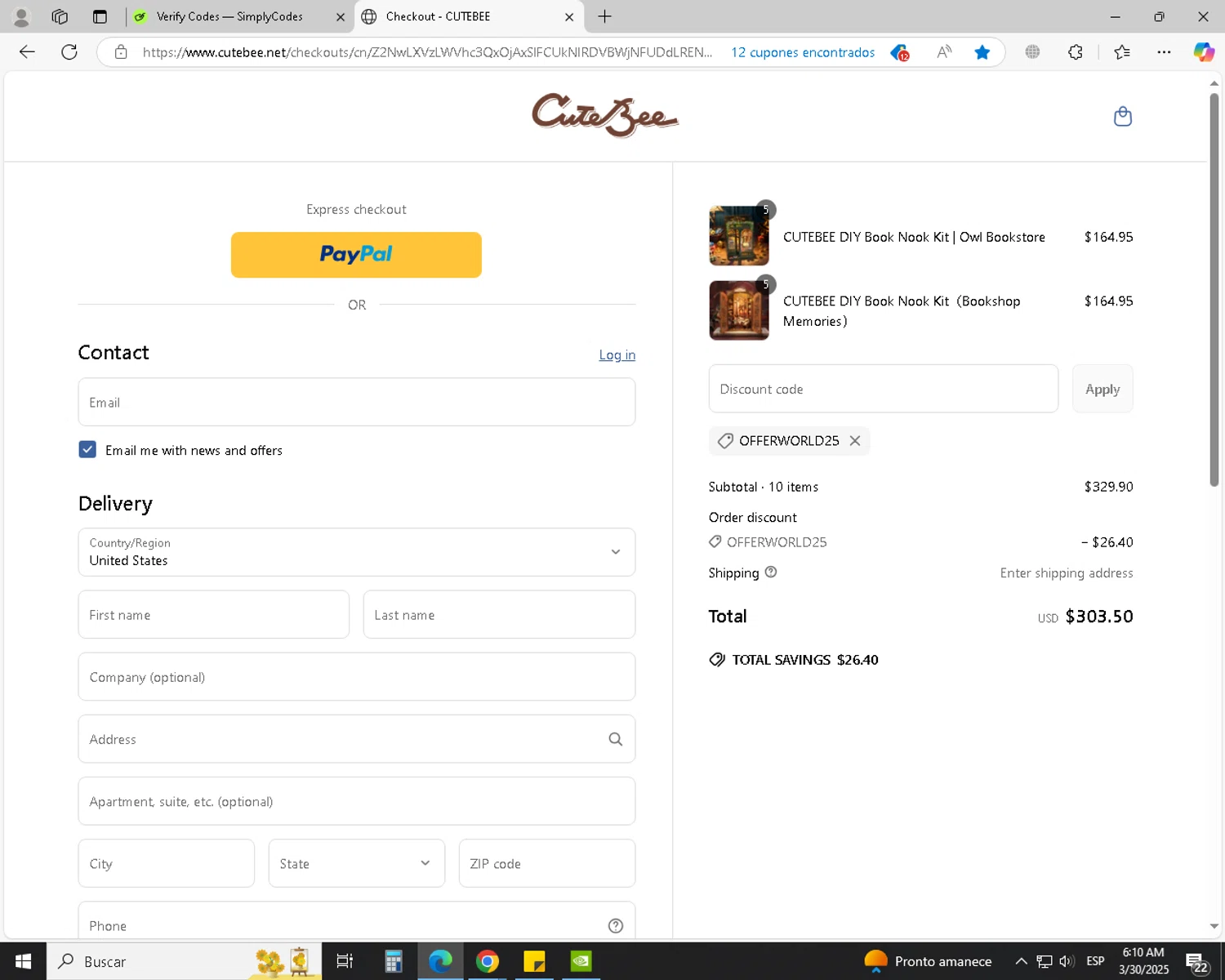
Task: Click the Last name field
Action: tap(499, 614)
